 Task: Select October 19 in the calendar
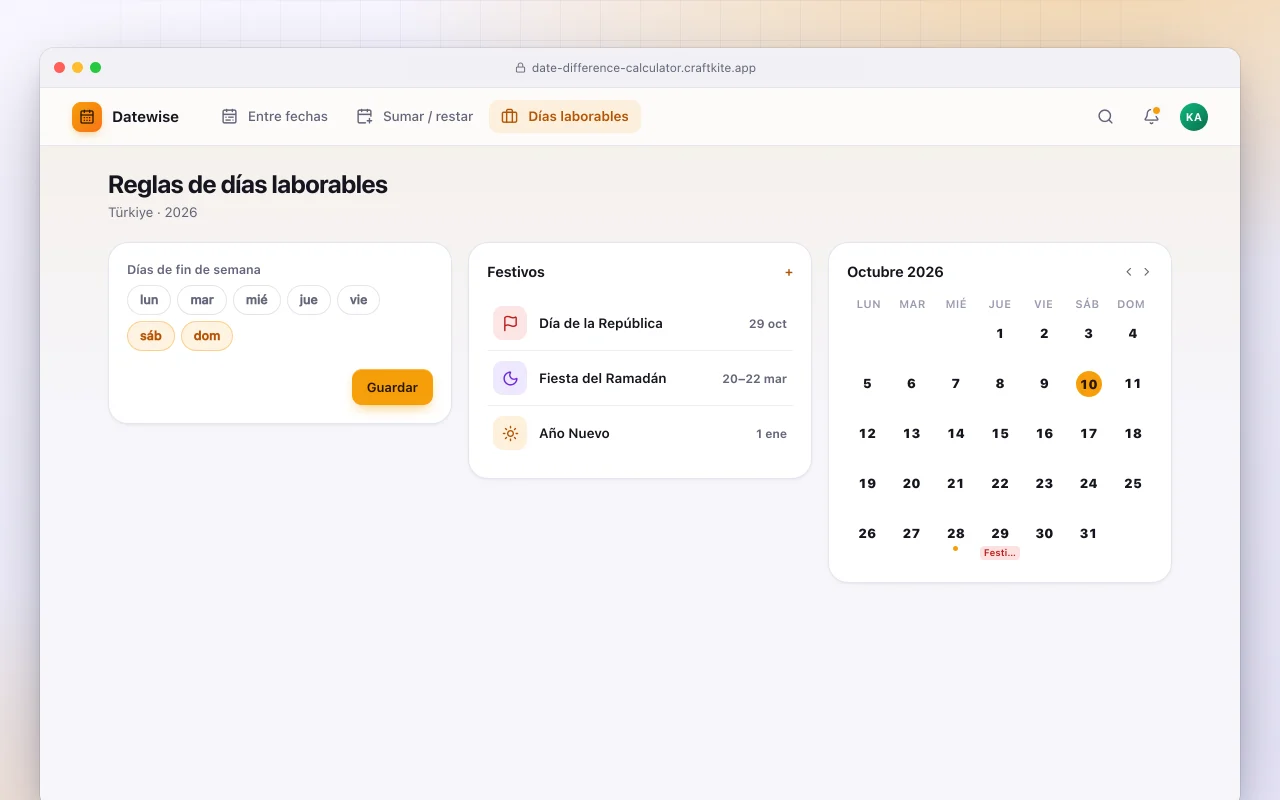[x=867, y=484]
